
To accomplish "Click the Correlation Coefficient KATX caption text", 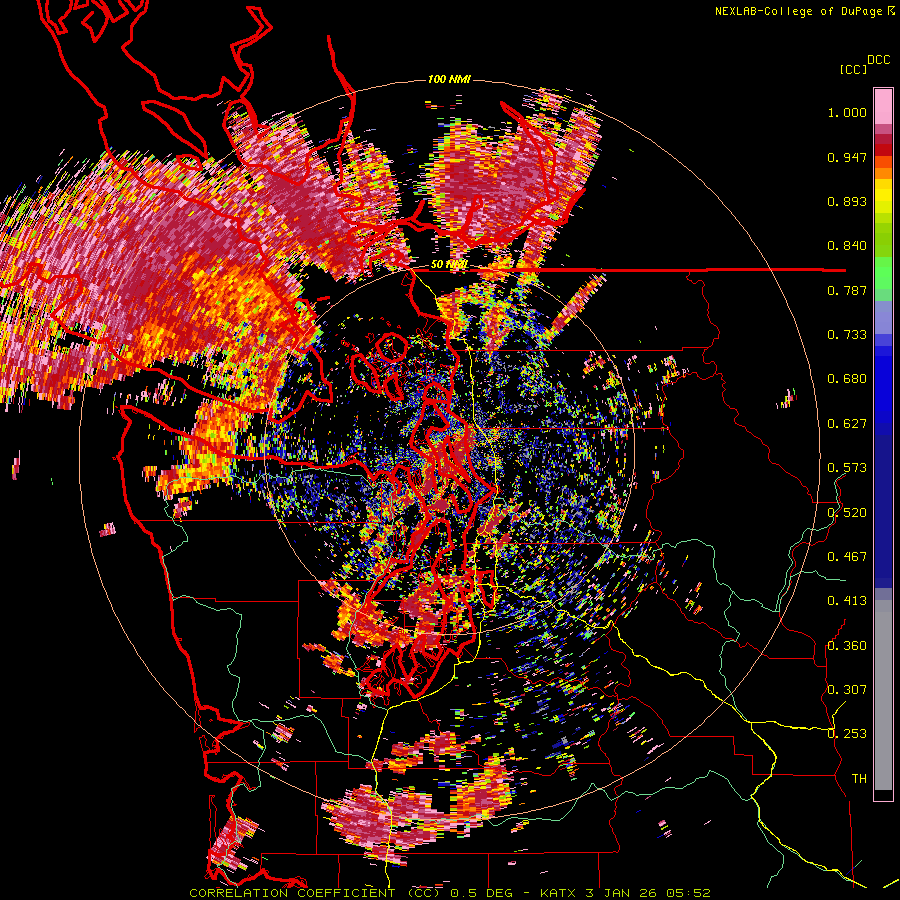I will tap(450, 893).
